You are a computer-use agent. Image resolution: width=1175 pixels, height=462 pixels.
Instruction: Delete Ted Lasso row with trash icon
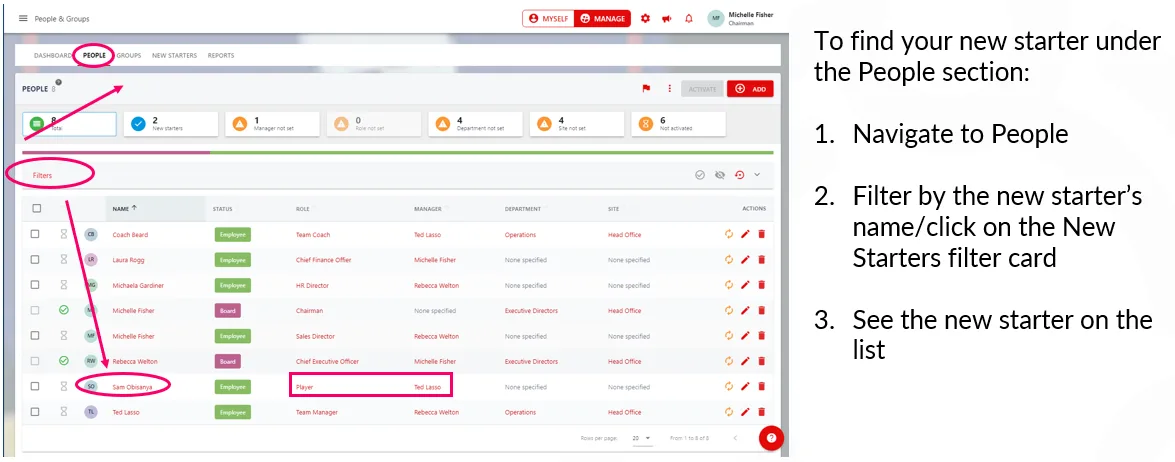pos(761,412)
